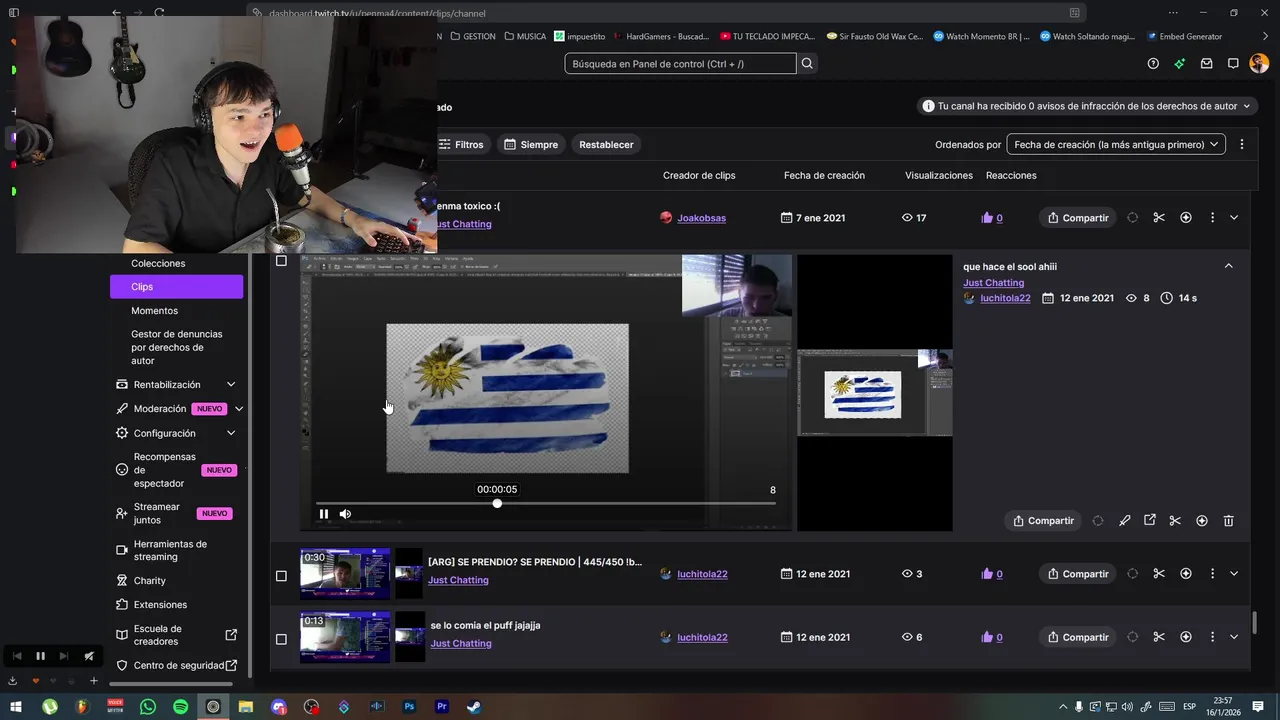Open the clips table kebab menu near sort

(1242, 144)
